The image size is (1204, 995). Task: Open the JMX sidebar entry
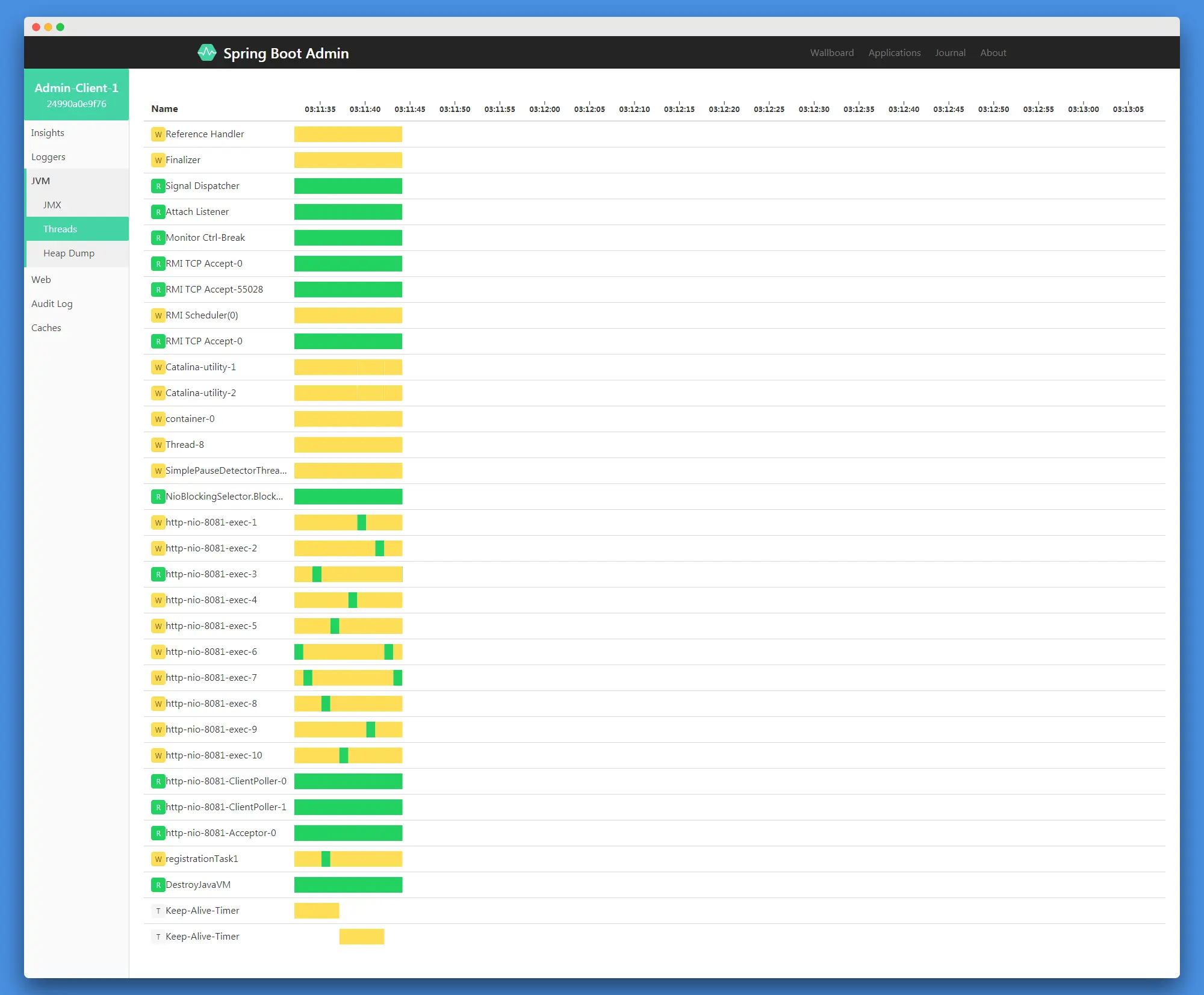coord(52,205)
